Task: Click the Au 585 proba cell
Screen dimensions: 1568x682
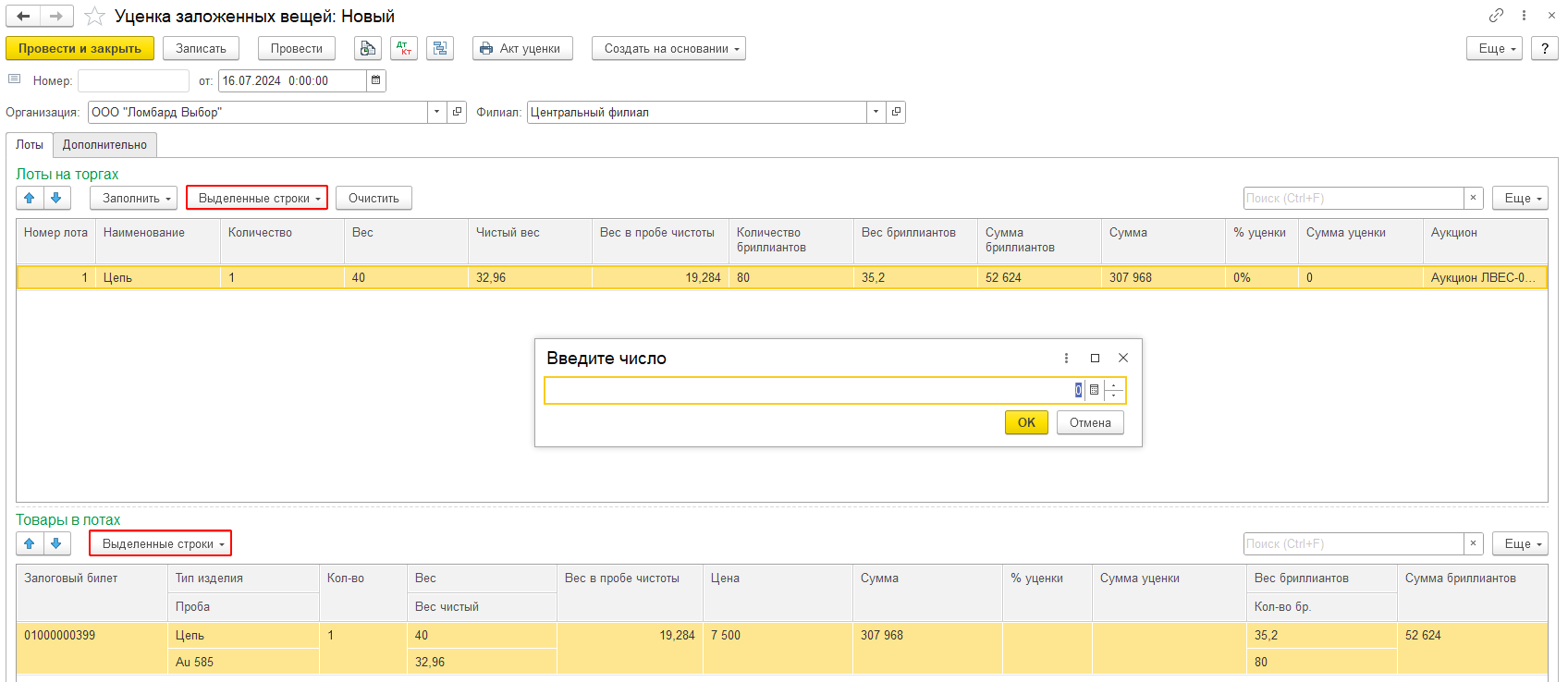Action: click(x=243, y=662)
